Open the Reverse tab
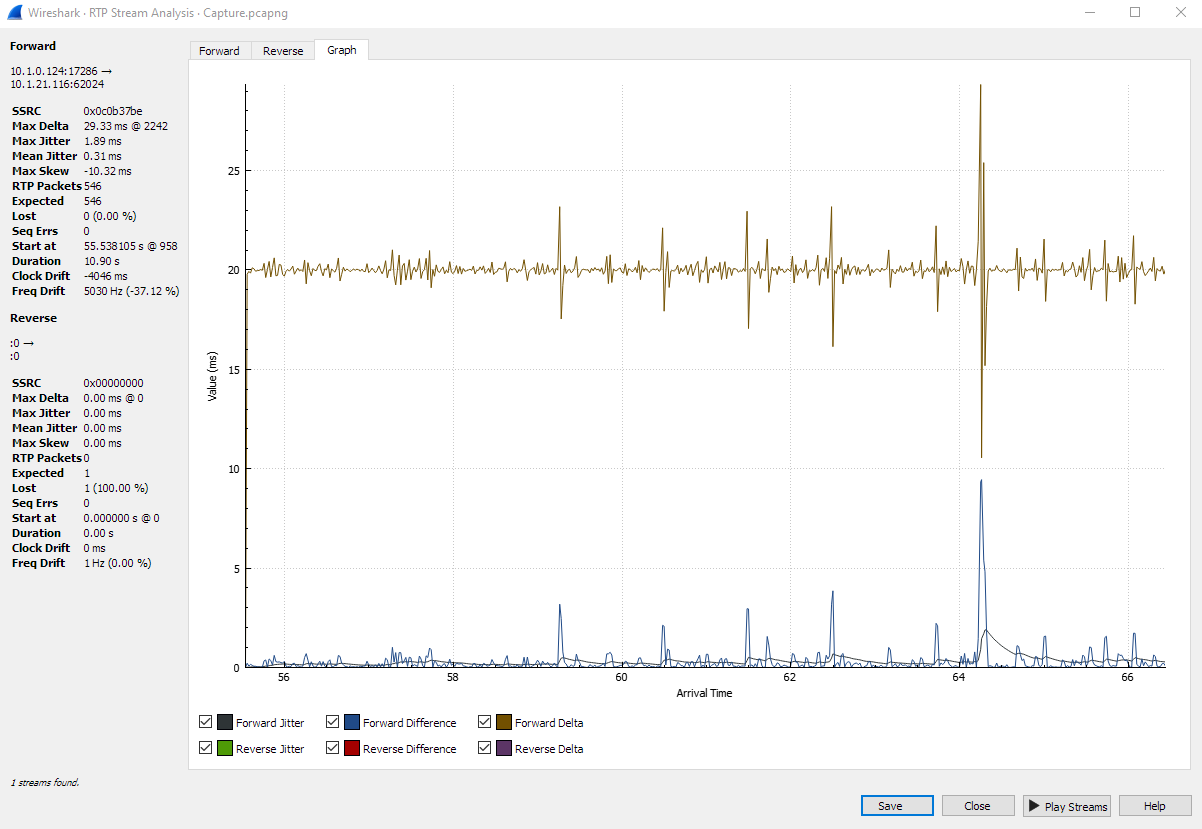Viewport: 1202px width, 829px height. (x=282, y=50)
